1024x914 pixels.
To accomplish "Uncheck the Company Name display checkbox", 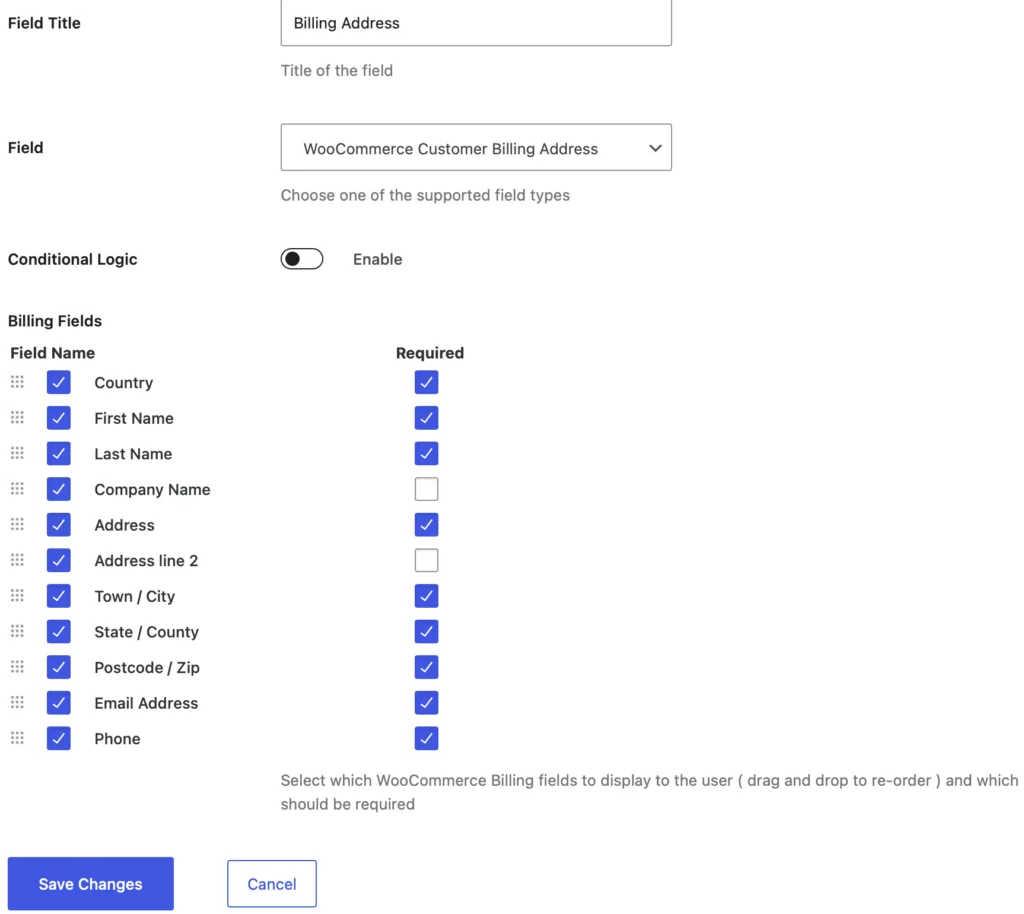I will (x=59, y=489).
